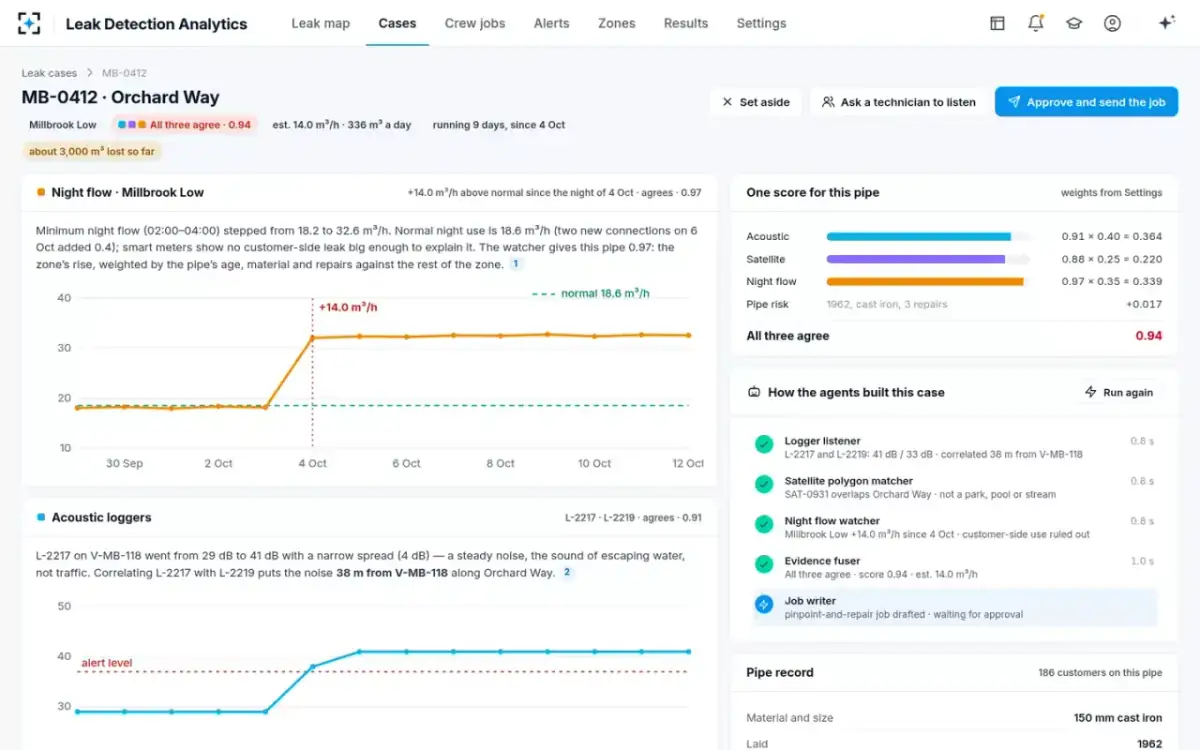1200x750 pixels.
Task: Click the 0.97 × 0.35 = 0.339 calculation
Action: [1112, 282]
